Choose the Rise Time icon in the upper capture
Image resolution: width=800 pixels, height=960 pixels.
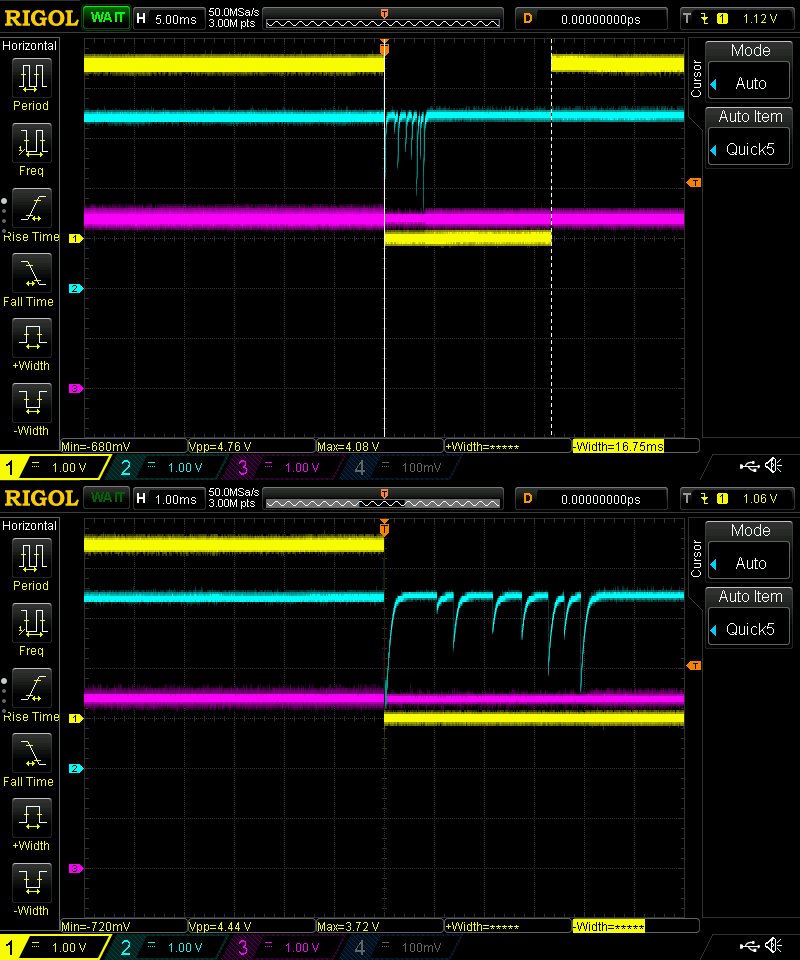click(32, 208)
